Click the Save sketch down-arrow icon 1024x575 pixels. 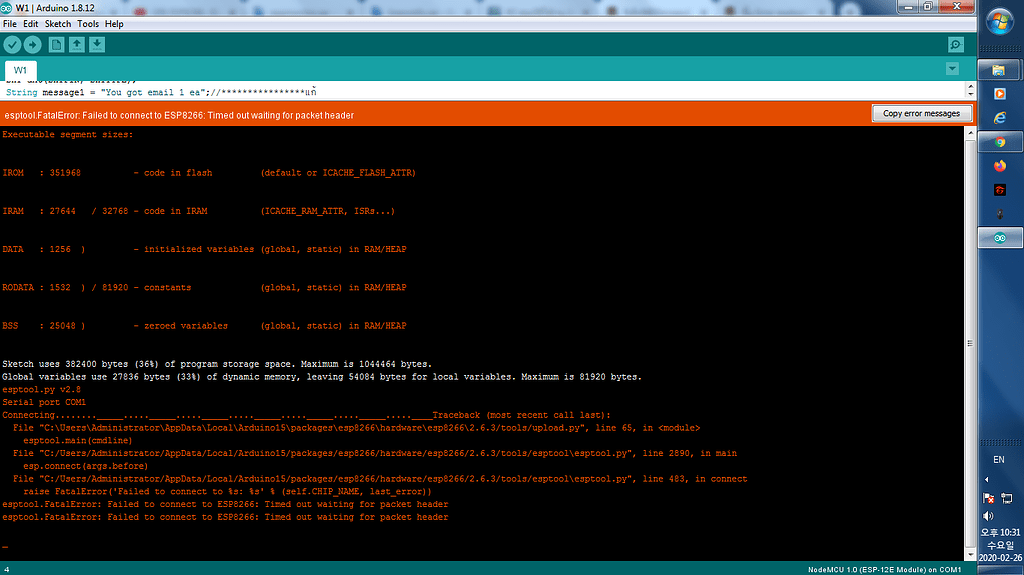pos(96,44)
